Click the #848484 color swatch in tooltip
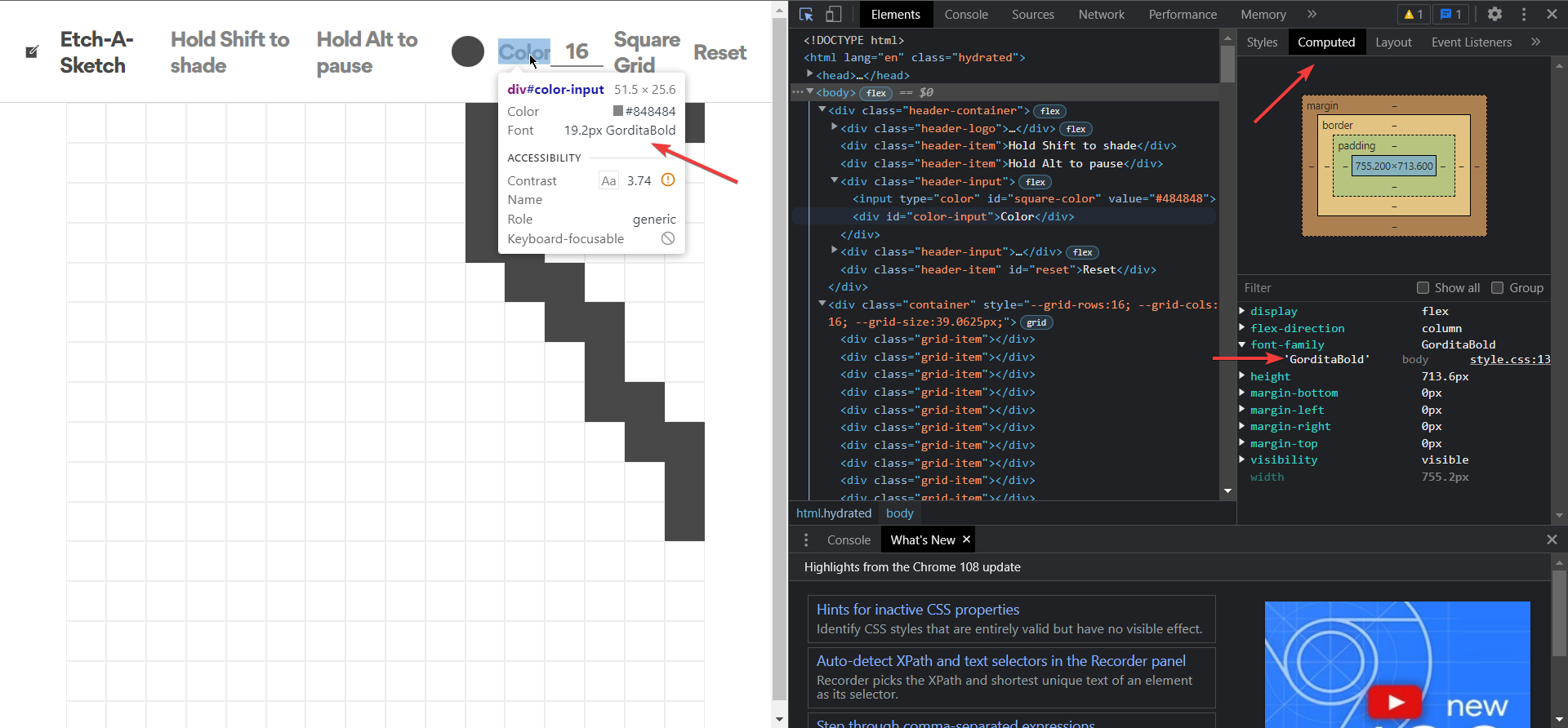This screenshot has width=1568, height=728. click(618, 111)
